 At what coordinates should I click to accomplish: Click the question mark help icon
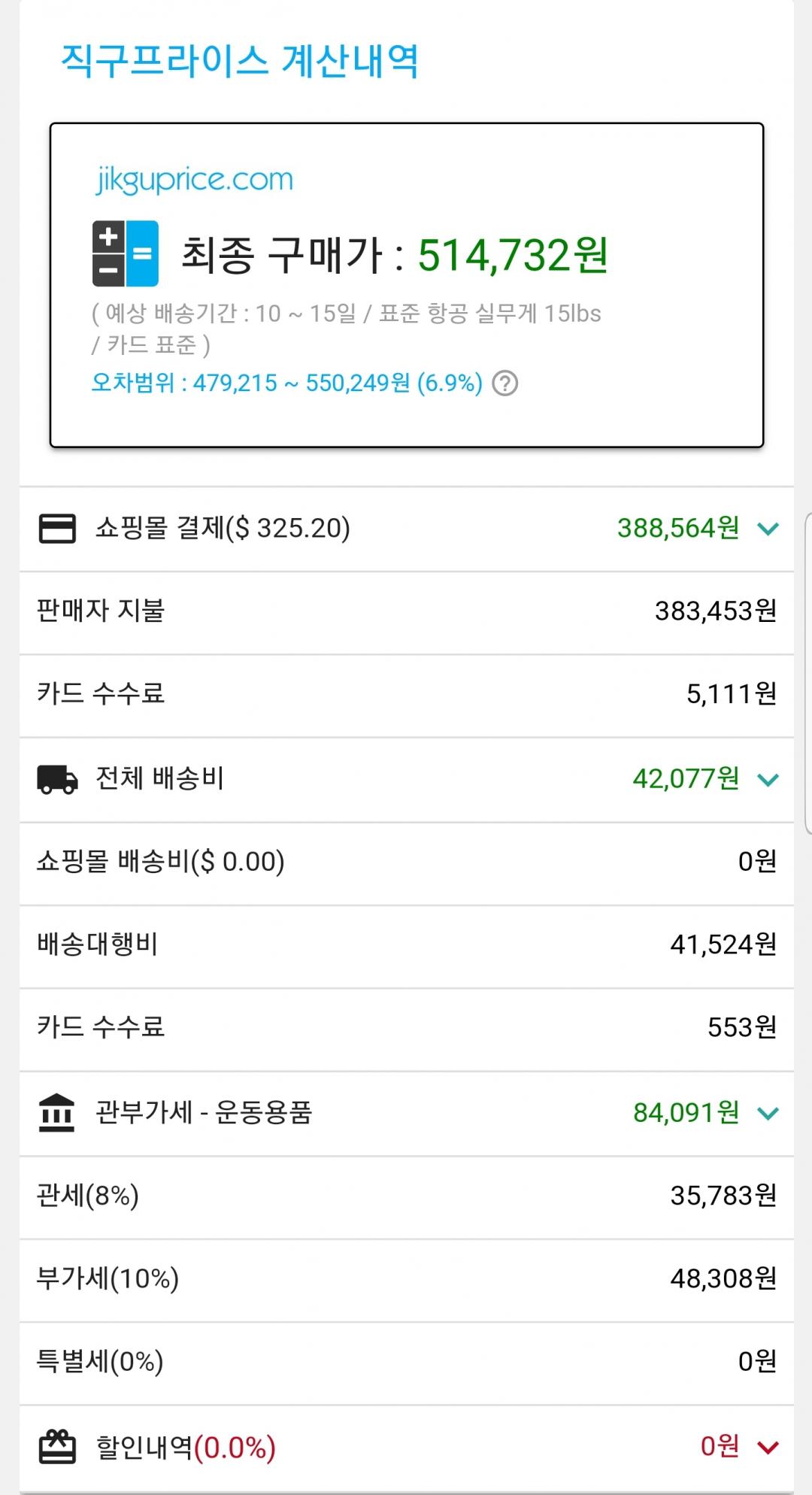504,384
